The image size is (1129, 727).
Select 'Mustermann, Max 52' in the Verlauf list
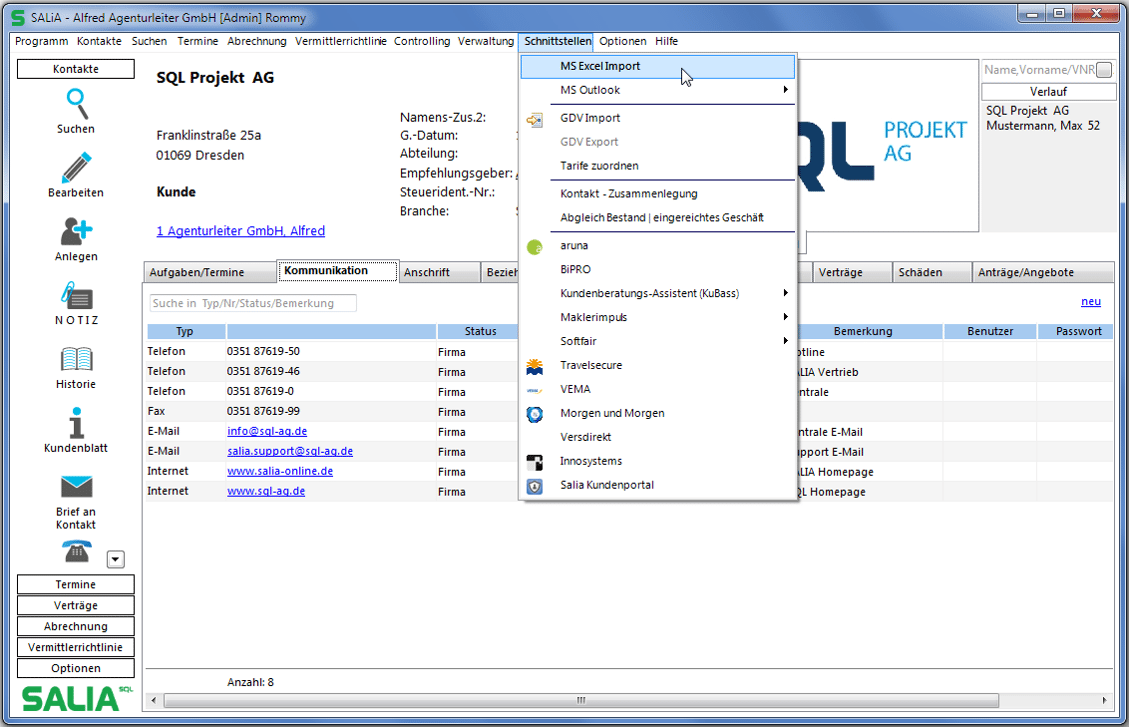point(1043,126)
